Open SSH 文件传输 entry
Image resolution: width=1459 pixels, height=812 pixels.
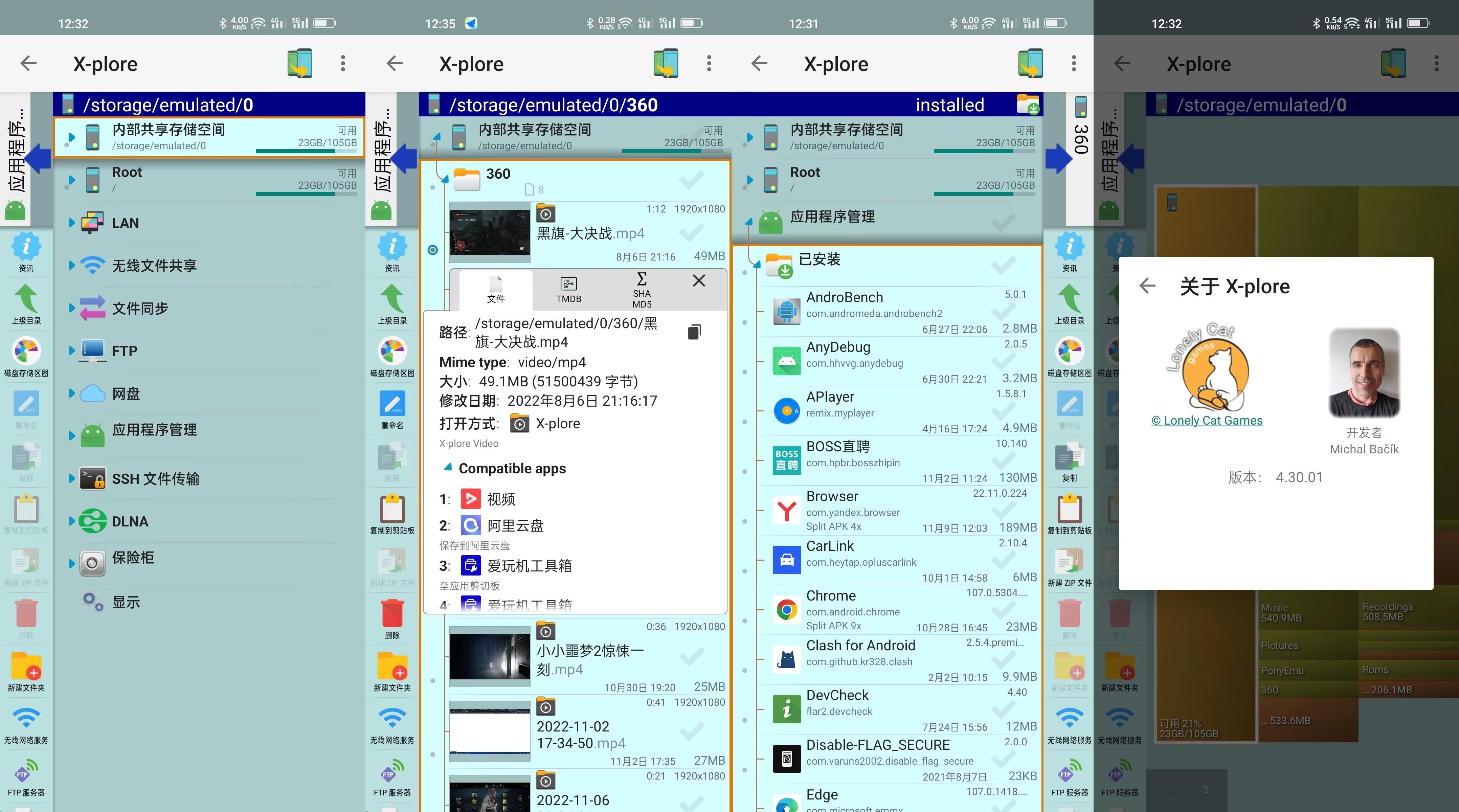209,478
